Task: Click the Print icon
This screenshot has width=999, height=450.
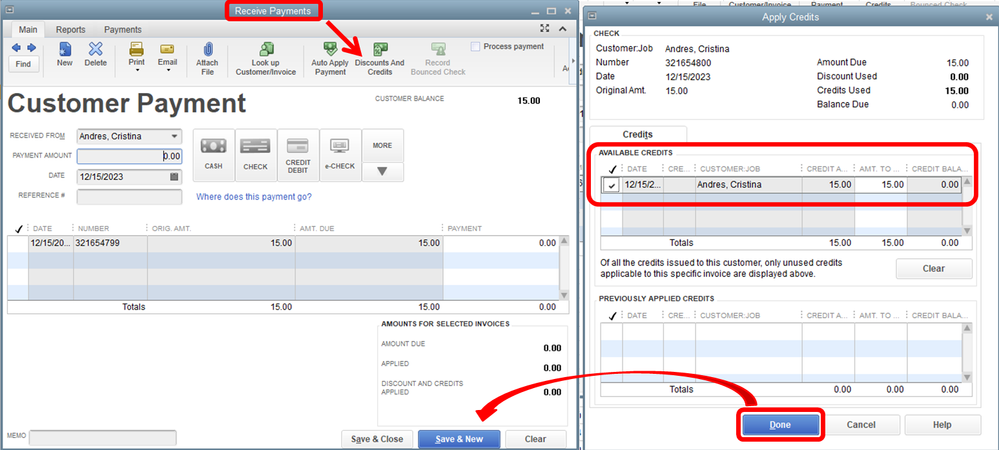Action: click(136, 49)
